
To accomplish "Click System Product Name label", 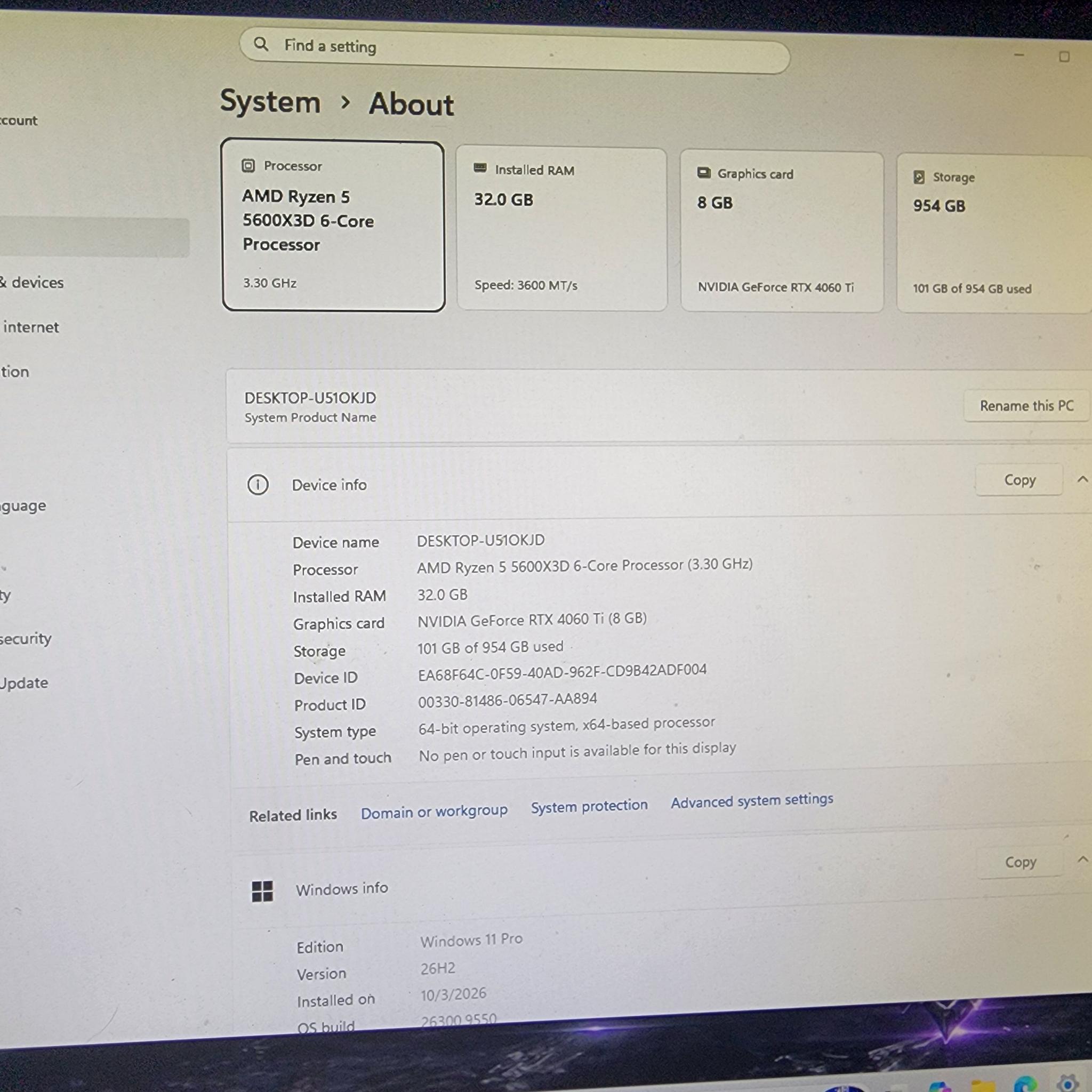I will coord(310,417).
